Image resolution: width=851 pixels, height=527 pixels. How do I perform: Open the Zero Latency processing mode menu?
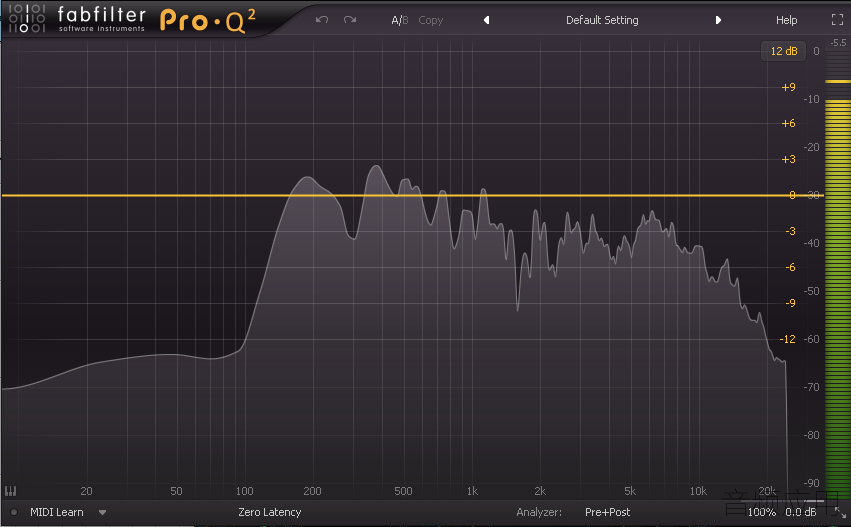click(270, 512)
